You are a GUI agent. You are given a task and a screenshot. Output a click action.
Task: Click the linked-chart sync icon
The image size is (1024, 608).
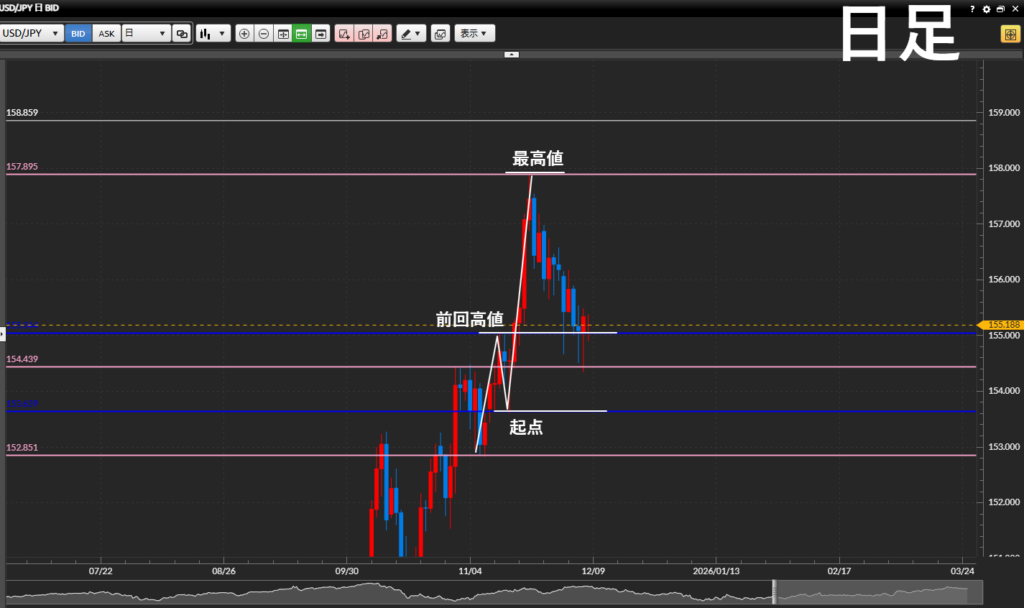click(181, 33)
